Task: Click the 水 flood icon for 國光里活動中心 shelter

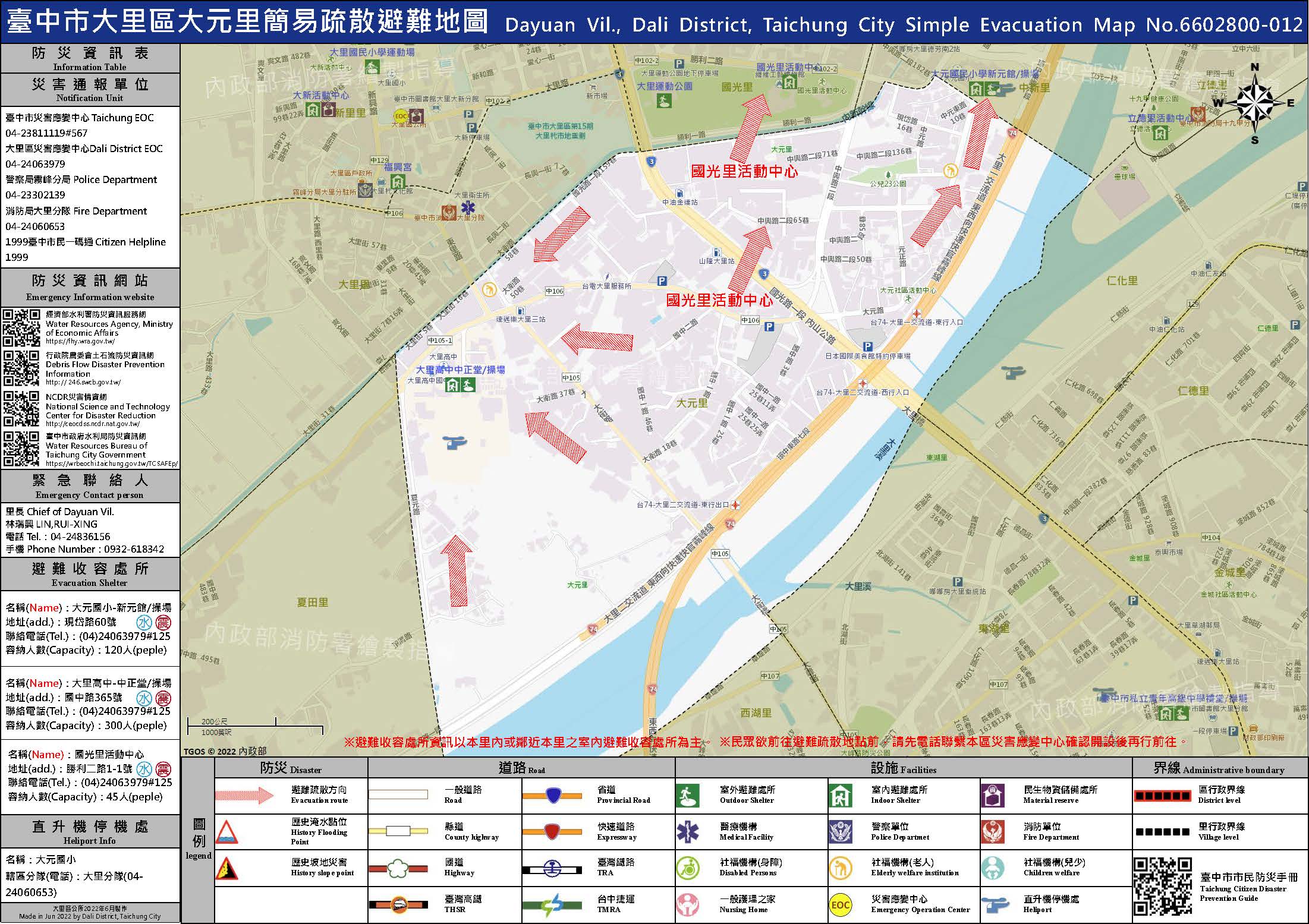Action: click(144, 769)
